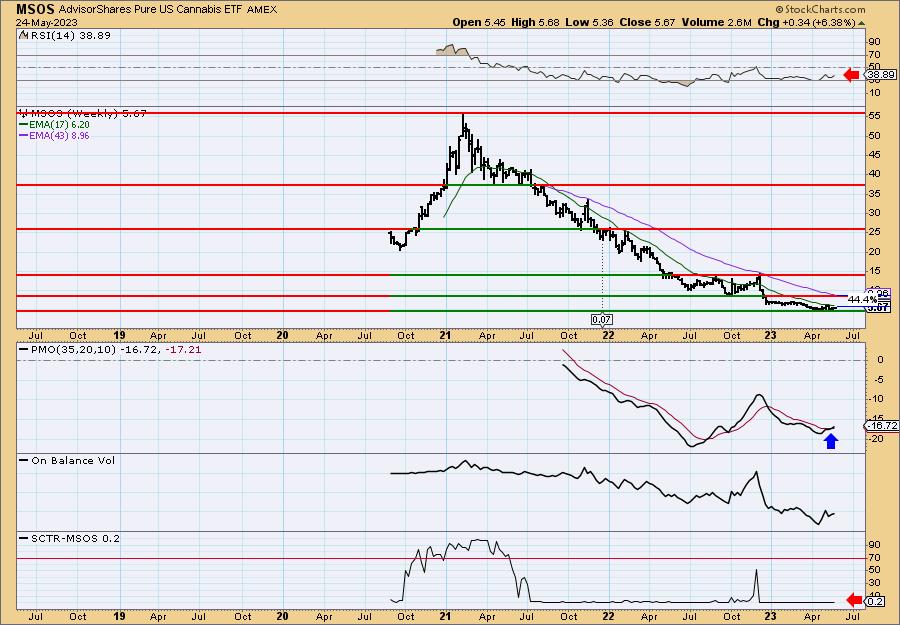This screenshot has width=900, height=625.
Task: Click the SCTR-MSOS 0.2 legend
Action: coord(69,538)
